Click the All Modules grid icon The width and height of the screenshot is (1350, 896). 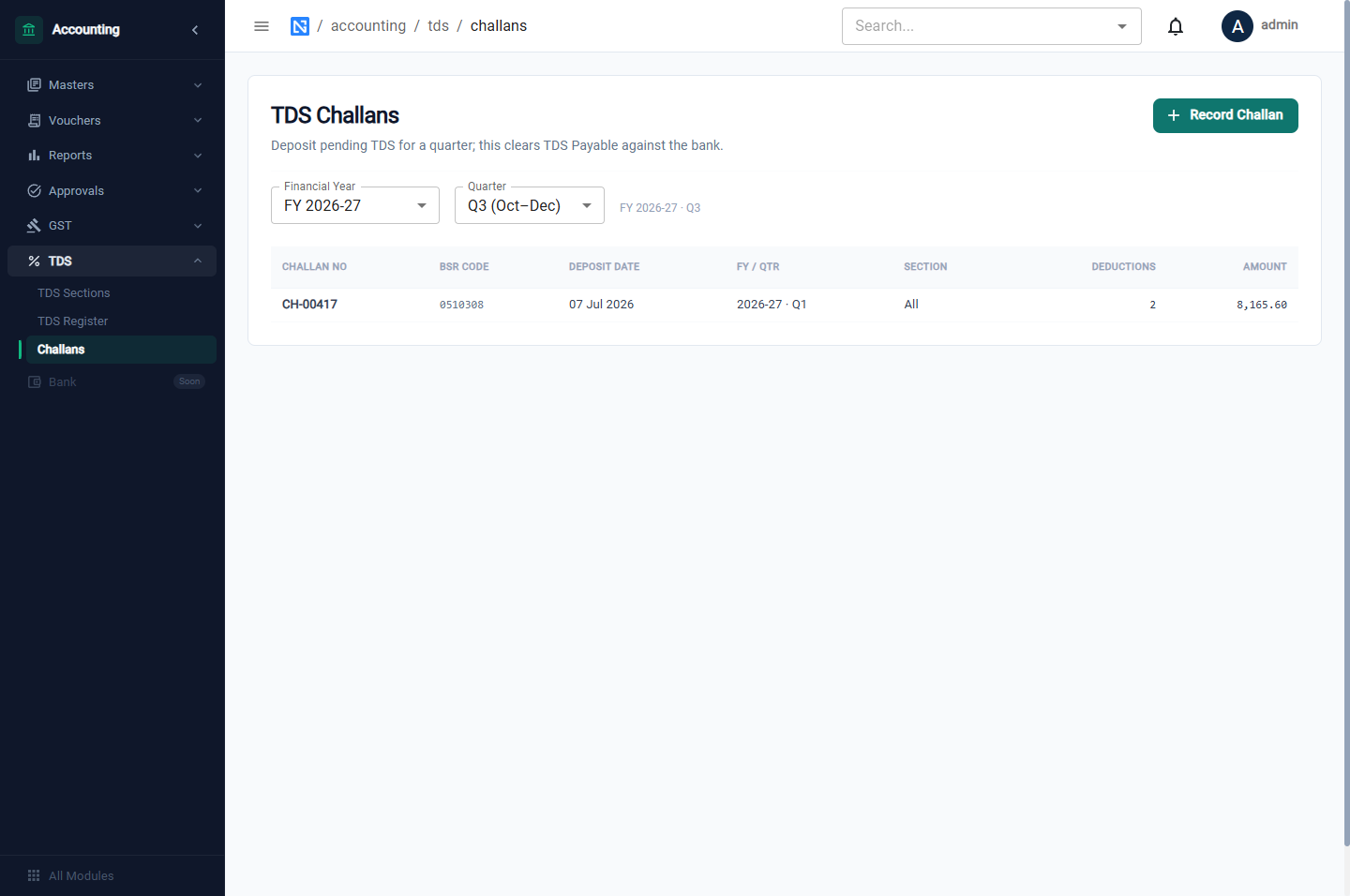[x=34, y=876]
